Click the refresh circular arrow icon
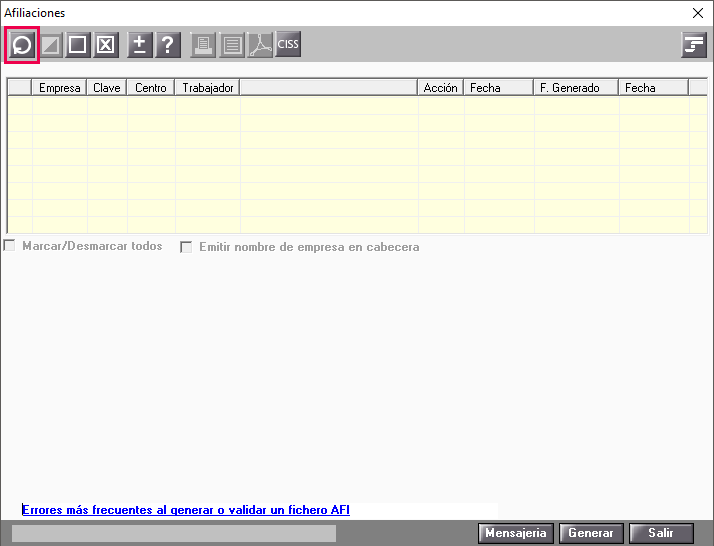Image resolution: width=714 pixels, height=546 pixels. 22,45
